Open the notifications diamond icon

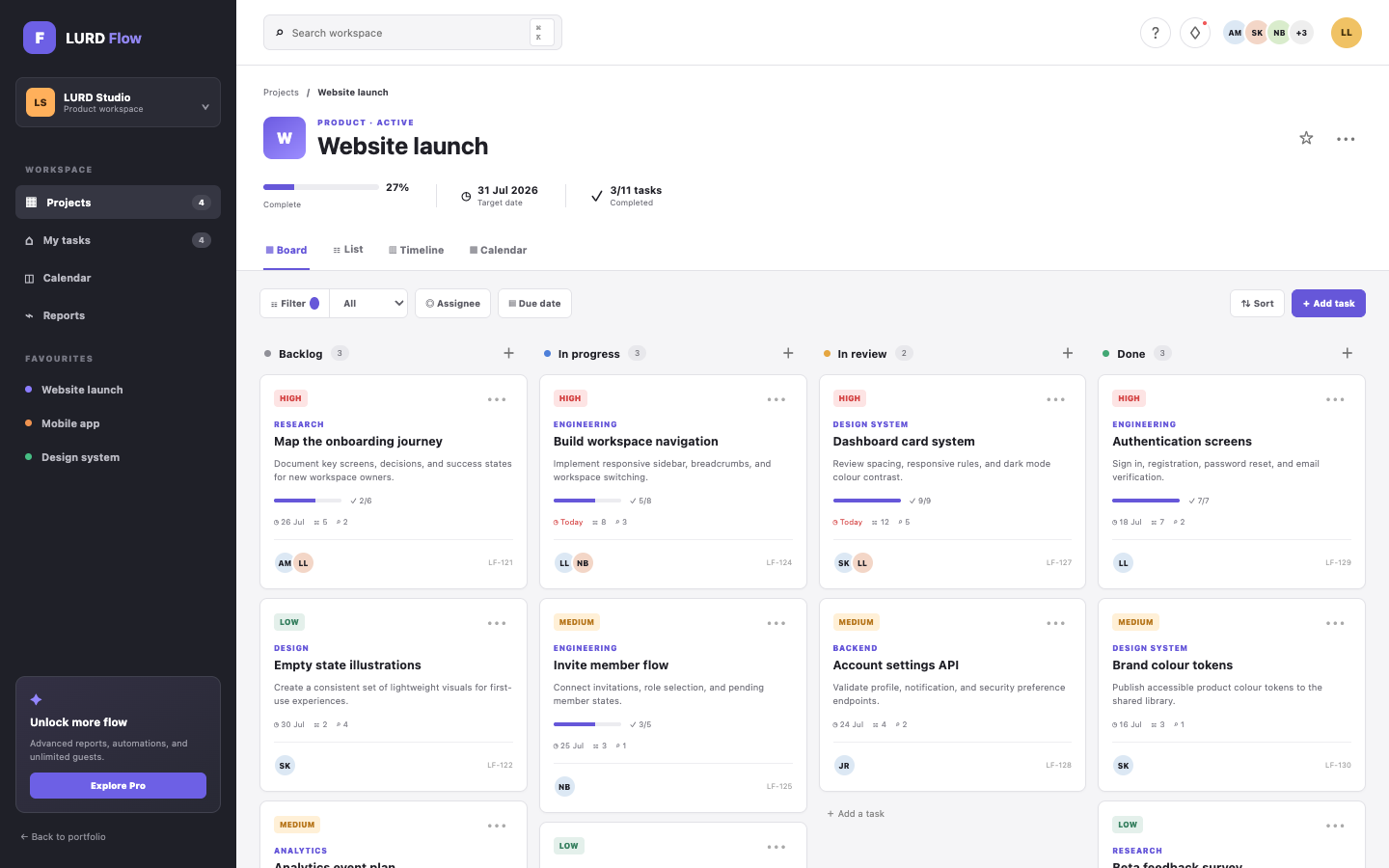tap(1195, 33)
